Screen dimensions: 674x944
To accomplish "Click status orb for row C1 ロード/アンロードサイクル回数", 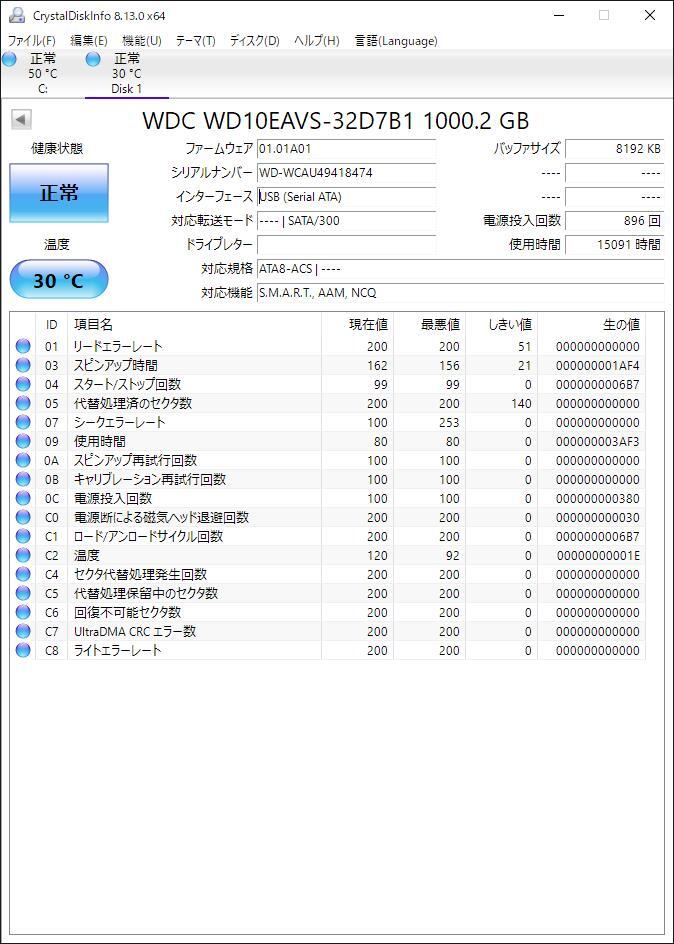I will [23, 536].
